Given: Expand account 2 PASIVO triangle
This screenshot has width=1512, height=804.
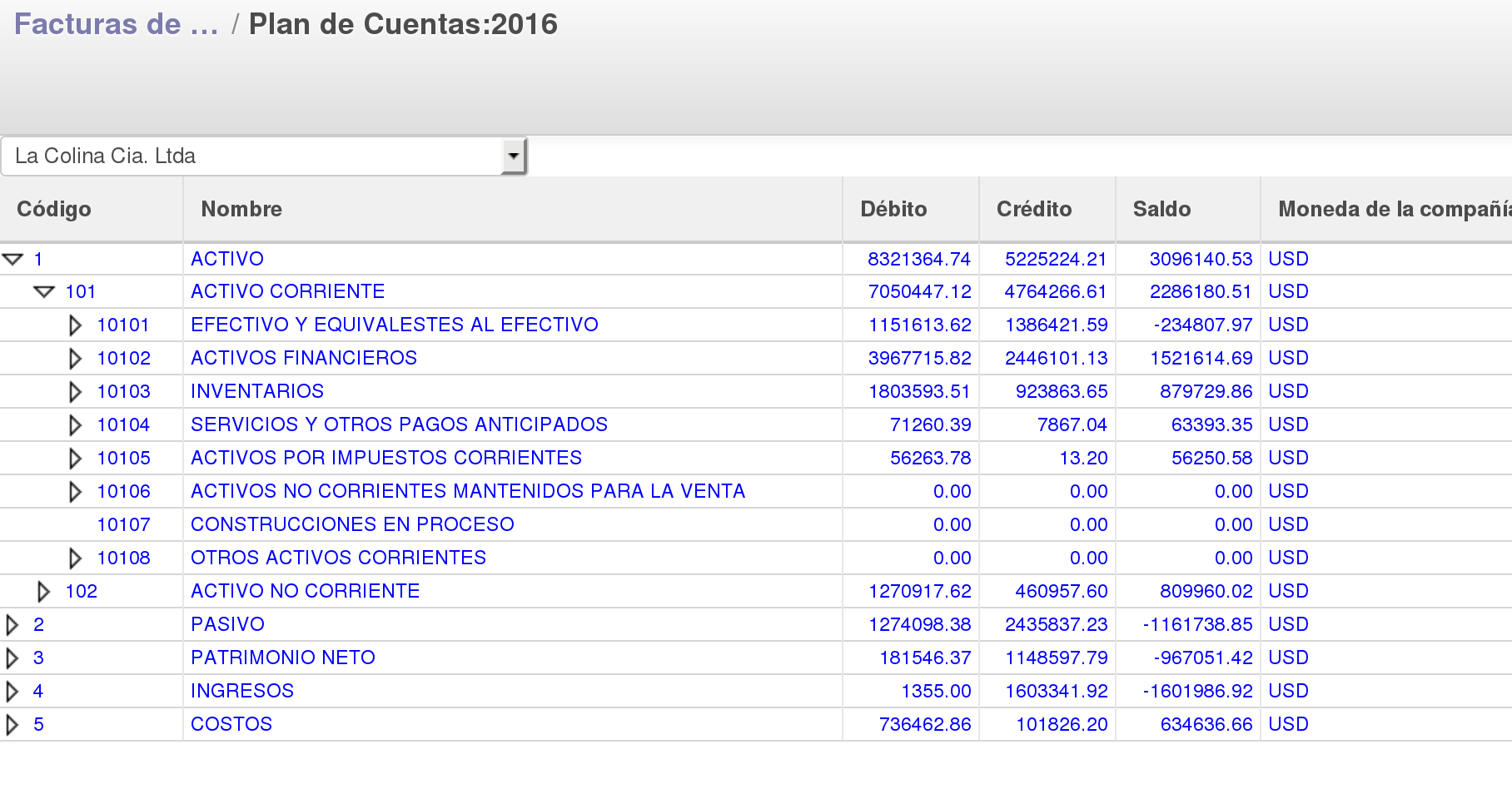Looking at the screenshot, I should click(12, 624).
